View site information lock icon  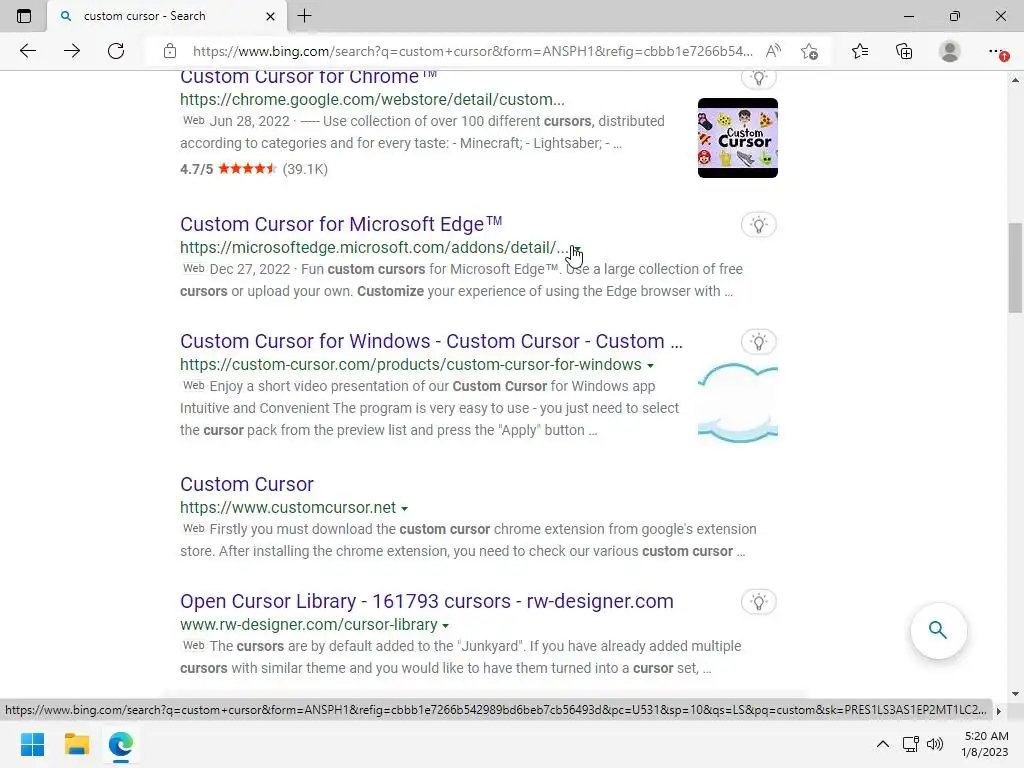coord(170,51)
